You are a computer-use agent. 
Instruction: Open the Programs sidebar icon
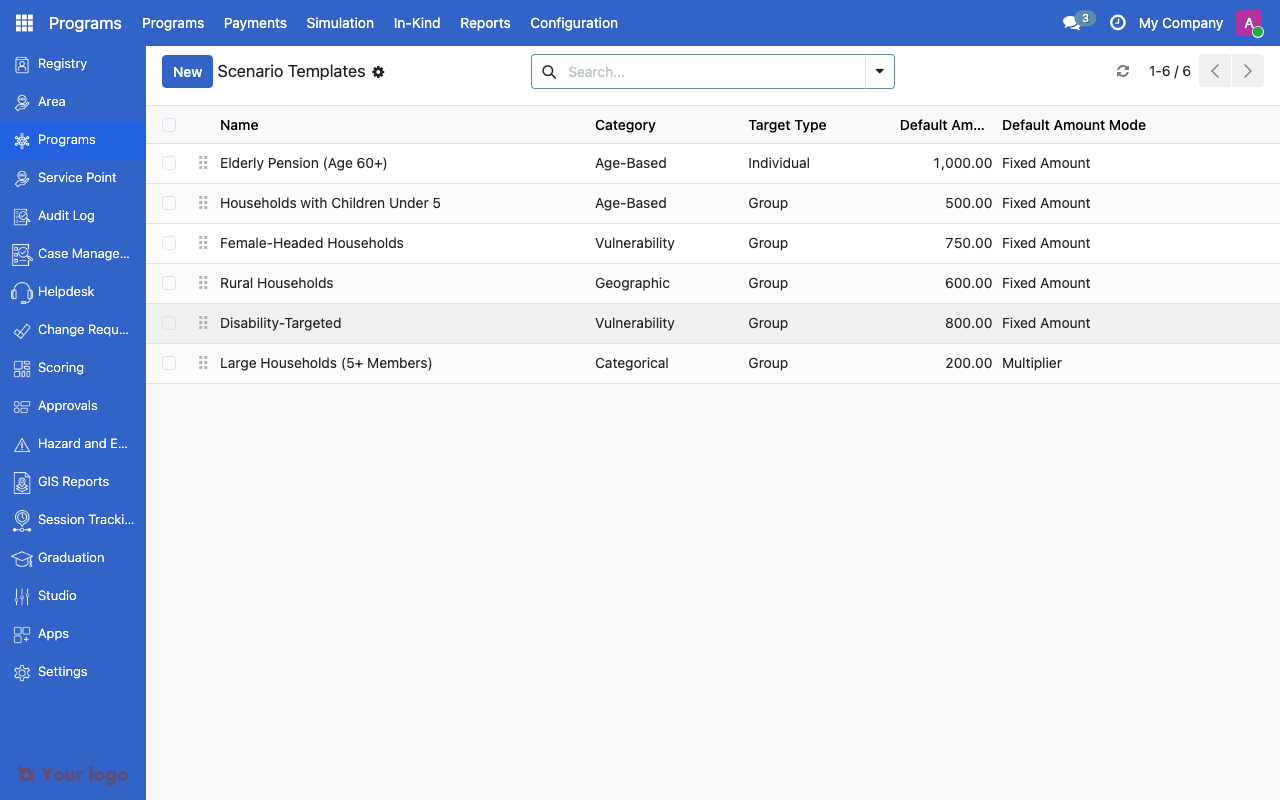[22, 140]
